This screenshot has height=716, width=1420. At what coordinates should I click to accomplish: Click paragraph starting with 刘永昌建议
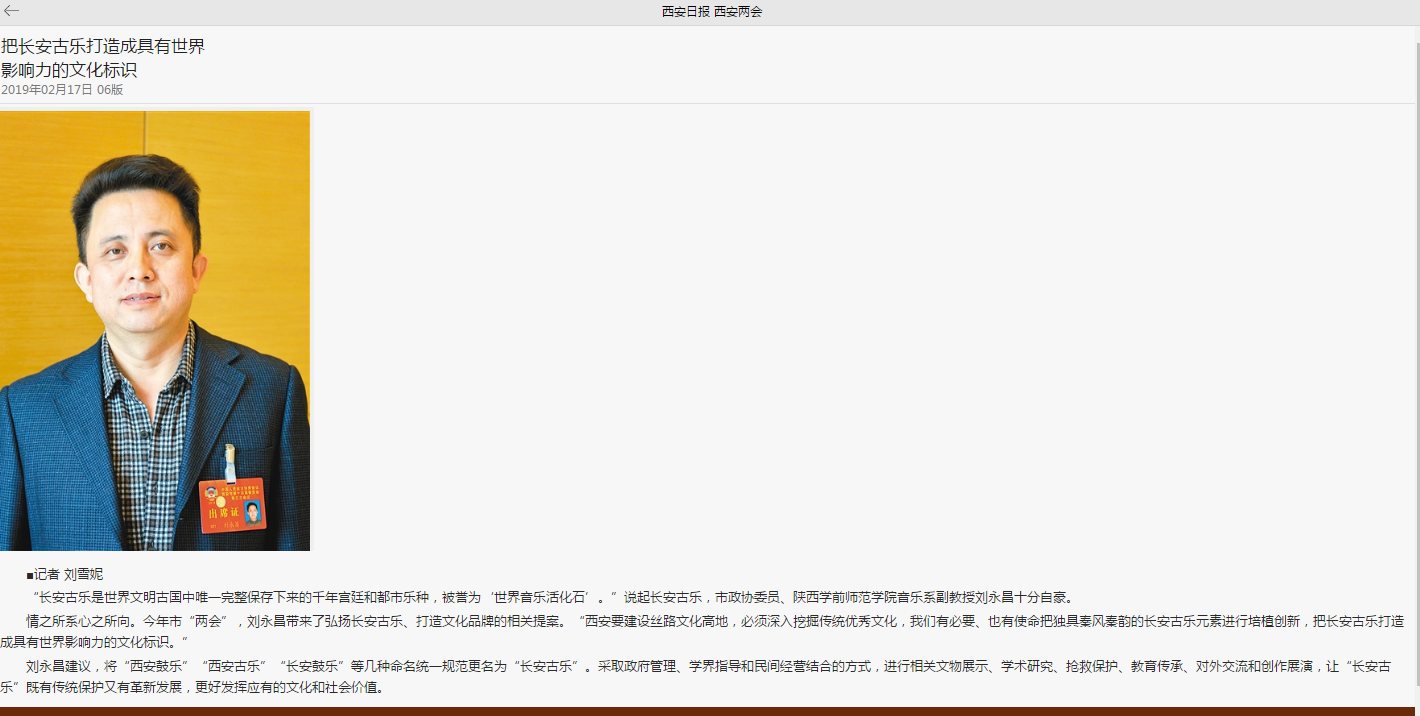[400, 666]
